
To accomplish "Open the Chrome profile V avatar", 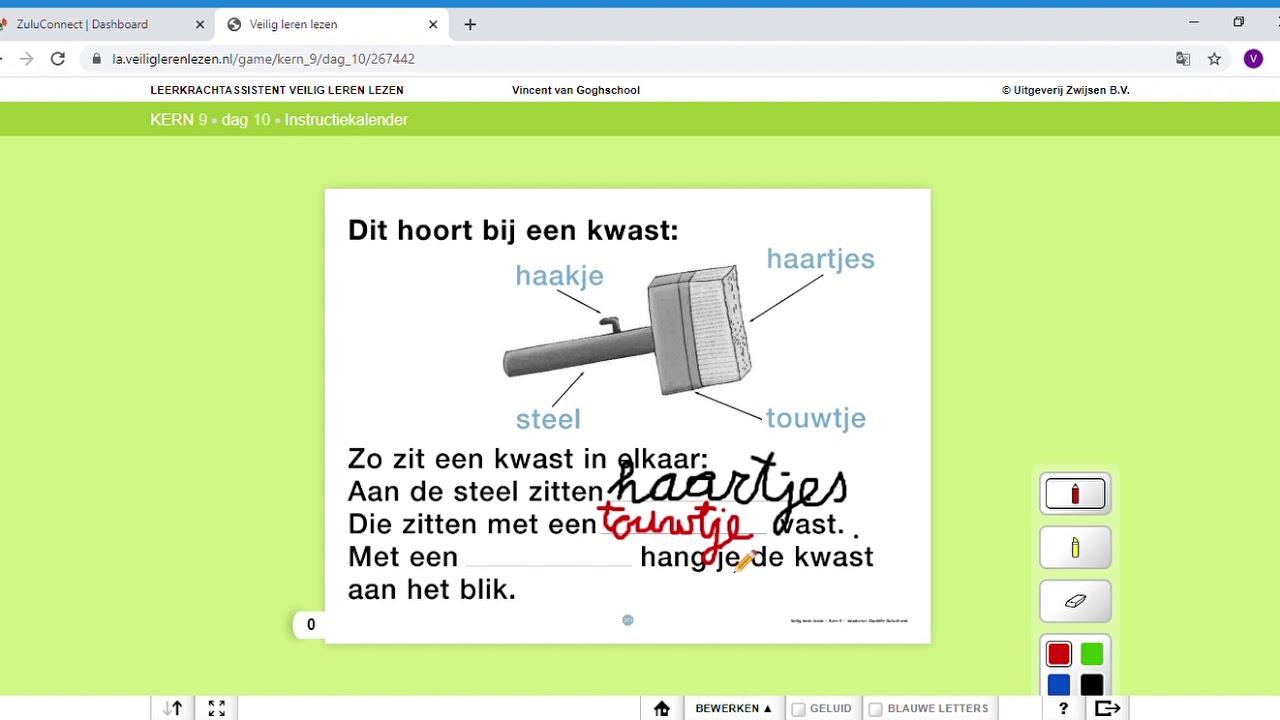I will click(1253, 59).
